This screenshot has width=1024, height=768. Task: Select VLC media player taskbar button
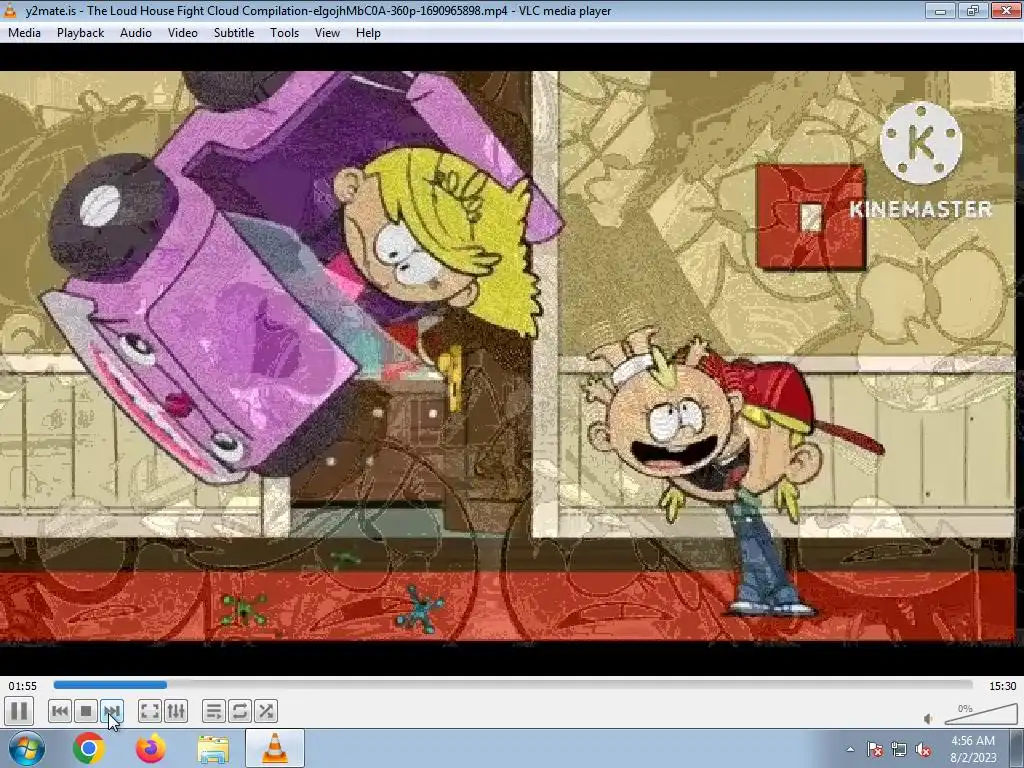[x=275, y=748]
